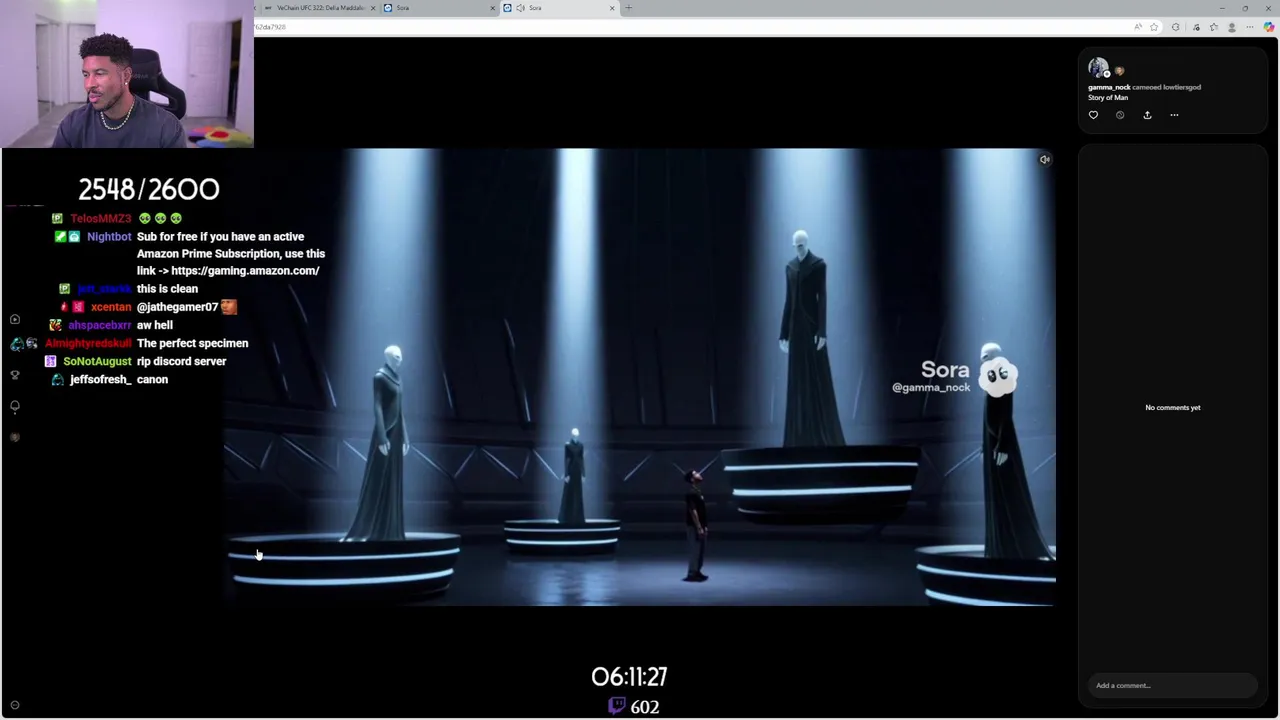Click the 2548/2600 sub goal counter
The width and height of the screenshot is (1280, 720).
pyautogui.click(x=149, y=189)
